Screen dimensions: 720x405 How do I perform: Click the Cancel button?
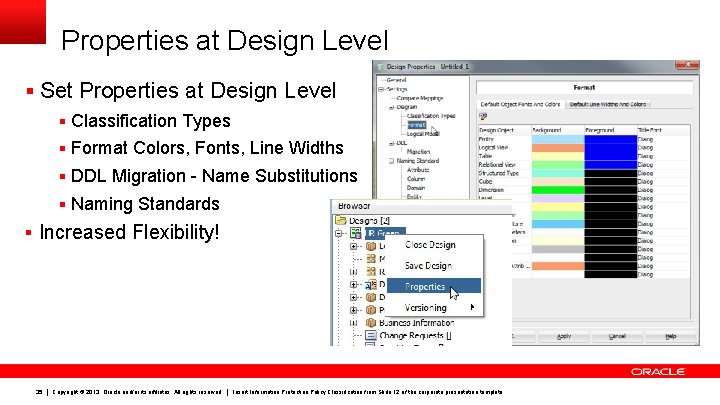point(617,336)
